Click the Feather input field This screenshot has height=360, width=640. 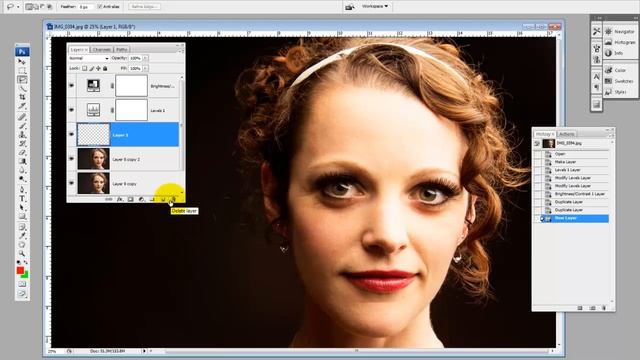coord(86,7)
